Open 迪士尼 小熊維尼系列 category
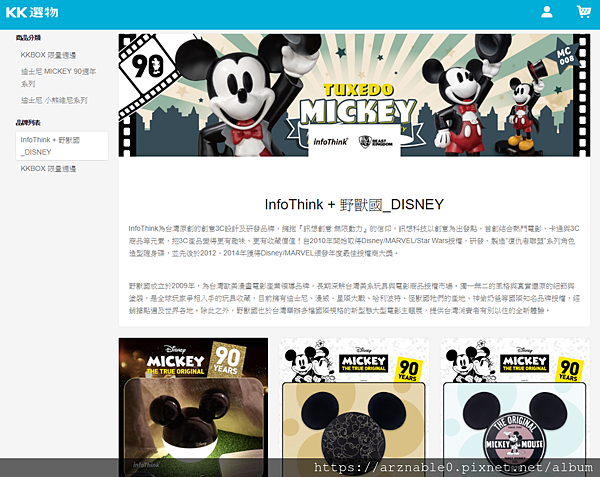This screenshot has height=477, width=600. pos(54,100)
